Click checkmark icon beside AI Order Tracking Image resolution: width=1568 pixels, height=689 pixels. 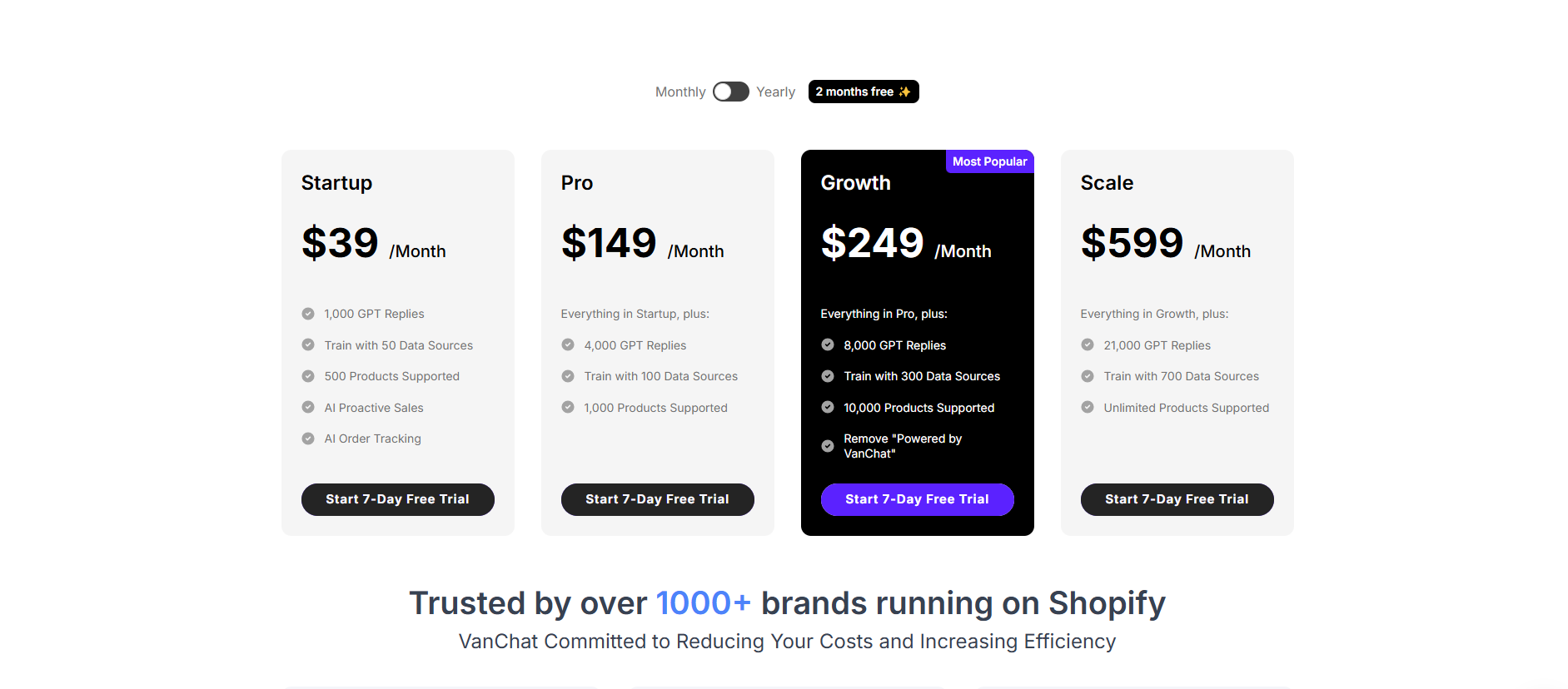[308, 439]
